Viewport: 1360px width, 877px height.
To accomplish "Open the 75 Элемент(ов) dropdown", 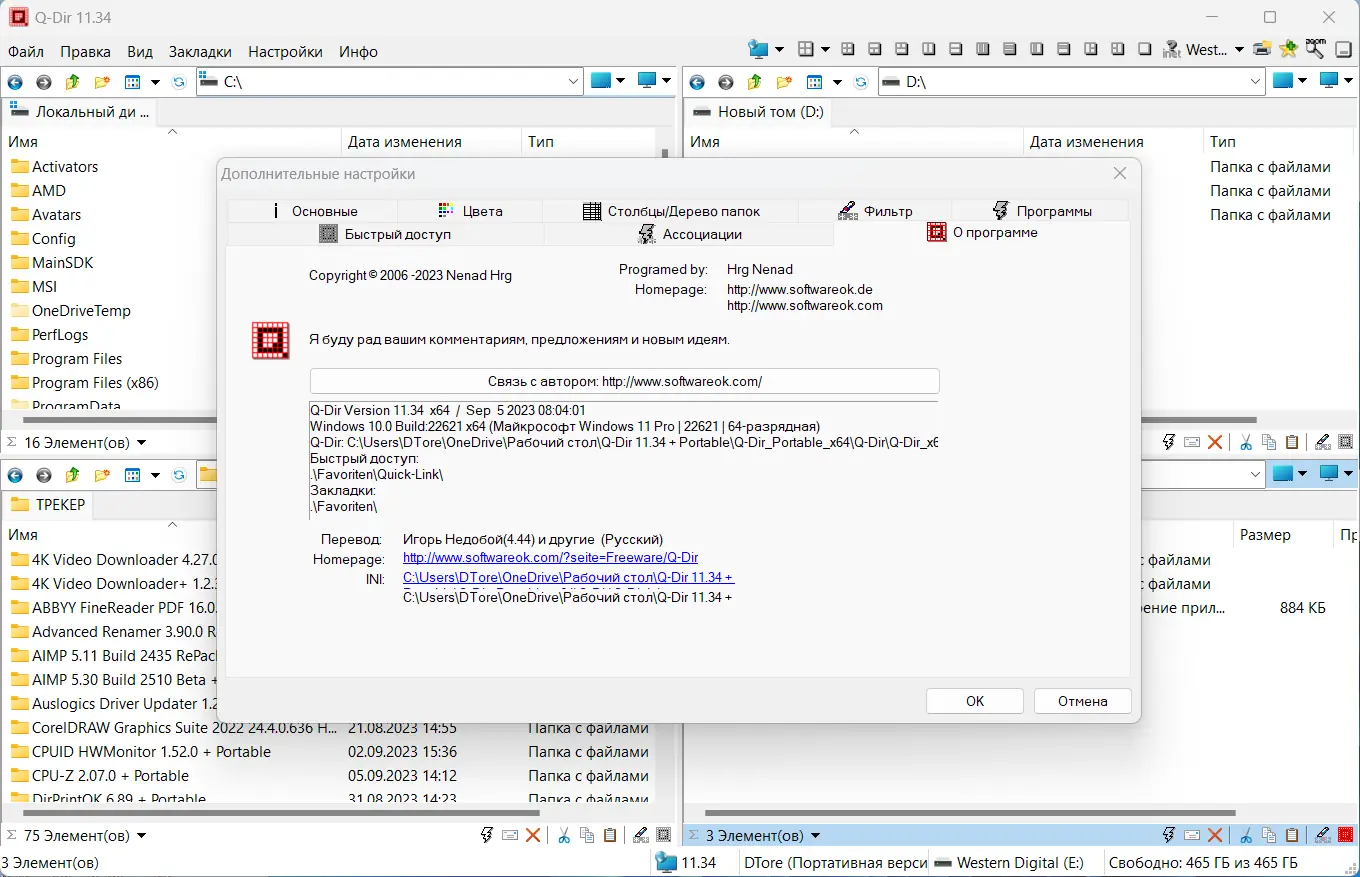I will click(141, 835).
